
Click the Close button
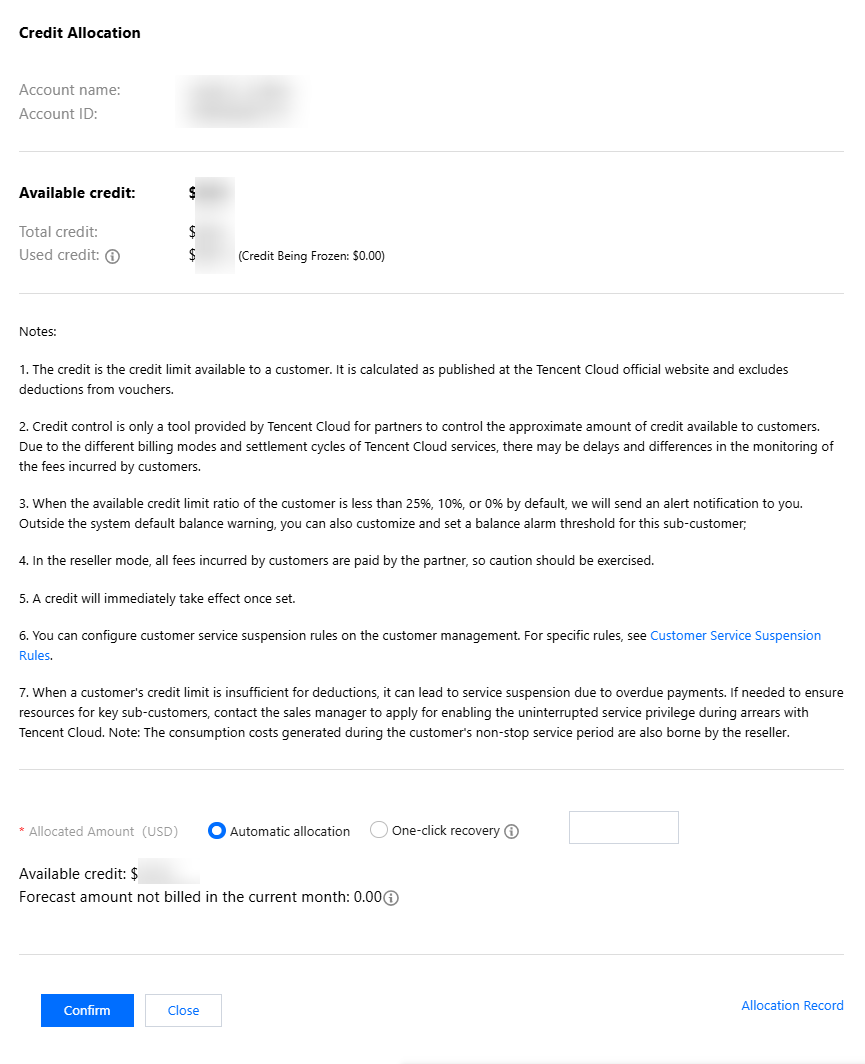(x=183, y=1010)
